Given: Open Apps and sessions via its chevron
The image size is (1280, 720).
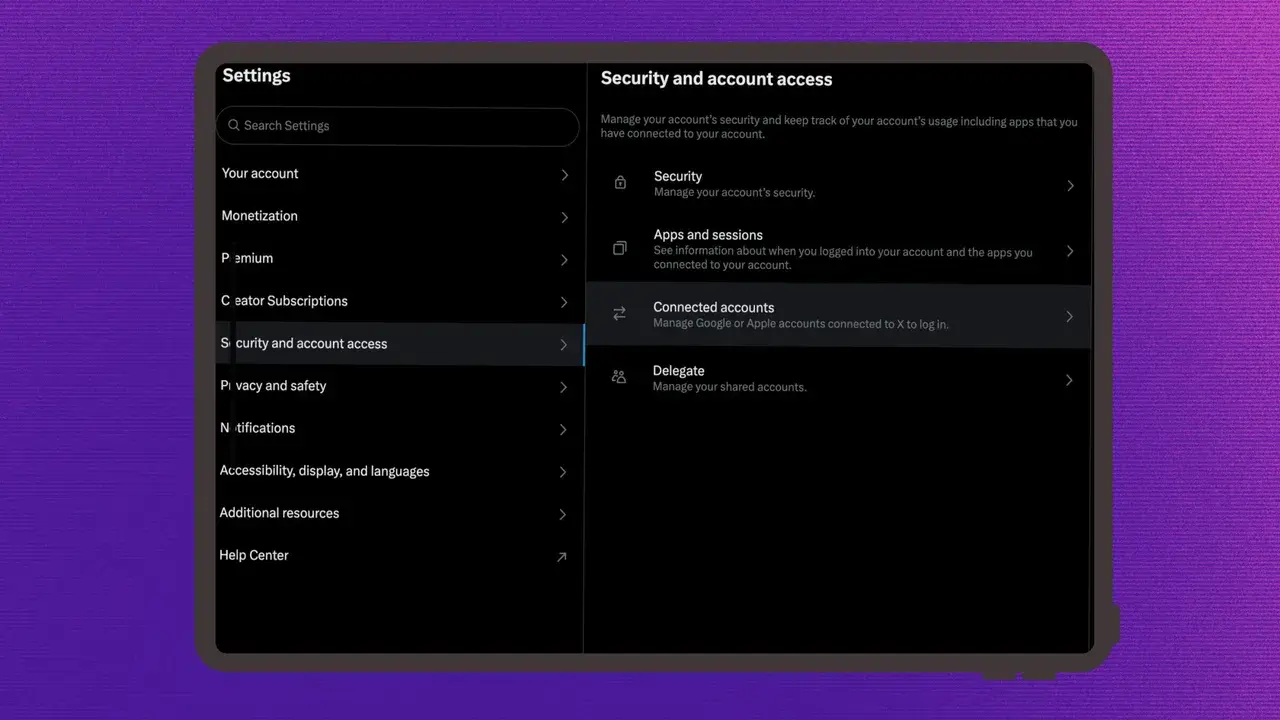Looking at the screenshot, I should (x=1070, y=251).
